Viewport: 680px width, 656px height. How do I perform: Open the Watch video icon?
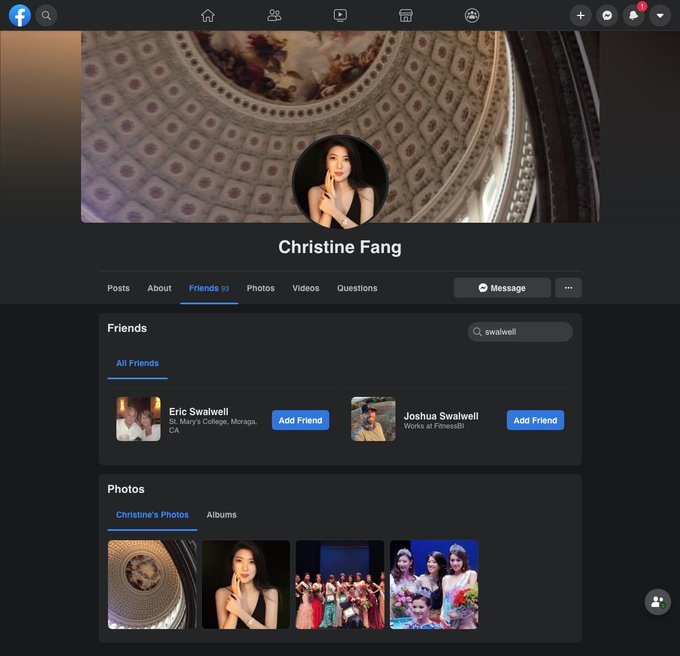pyautogui.click(x=340, y=15)
